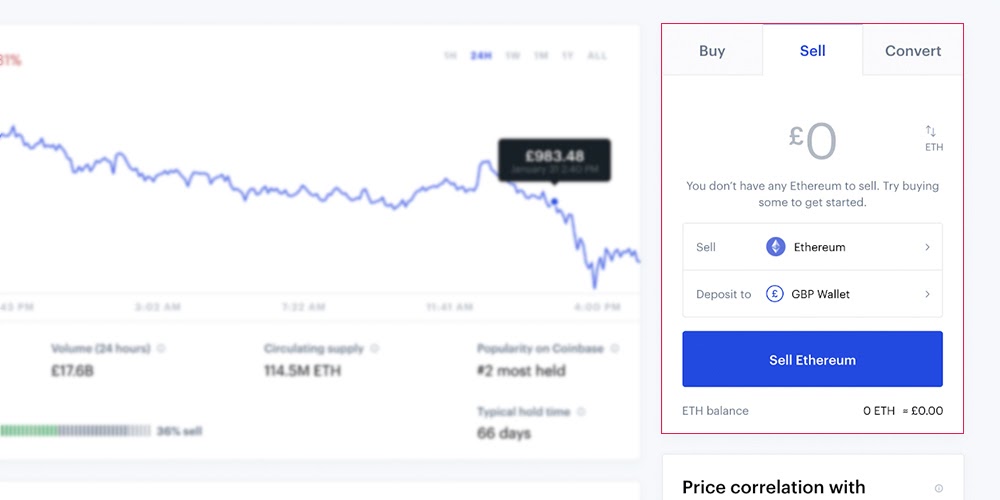This screenshot has width=1000, height=500.
Task: Click the Ethereum coin icon
Action: point(776,247)
